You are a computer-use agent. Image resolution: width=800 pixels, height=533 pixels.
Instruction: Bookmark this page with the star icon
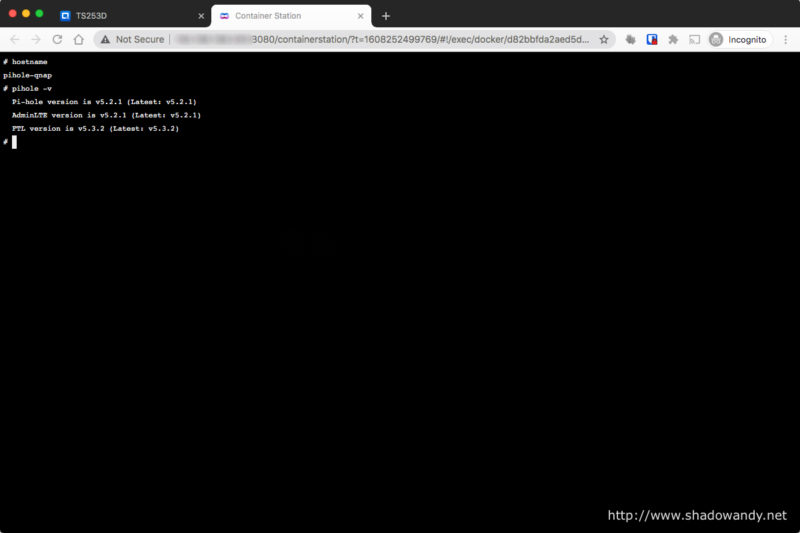click(604, 39)
